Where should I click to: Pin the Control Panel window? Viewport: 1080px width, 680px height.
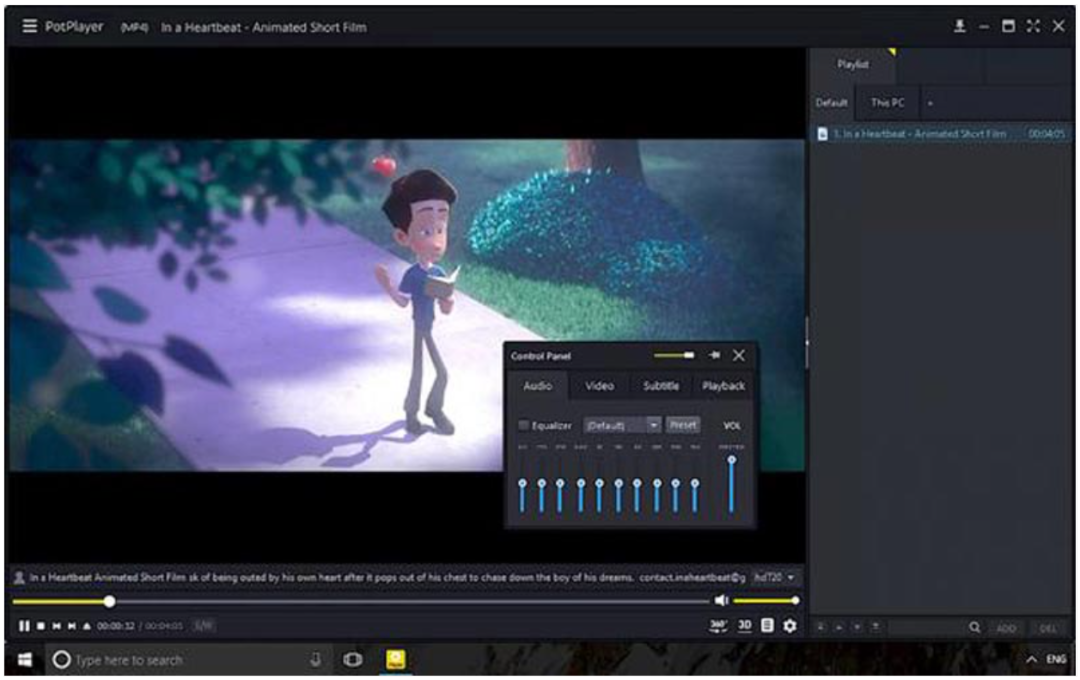(x=714, y=355)
